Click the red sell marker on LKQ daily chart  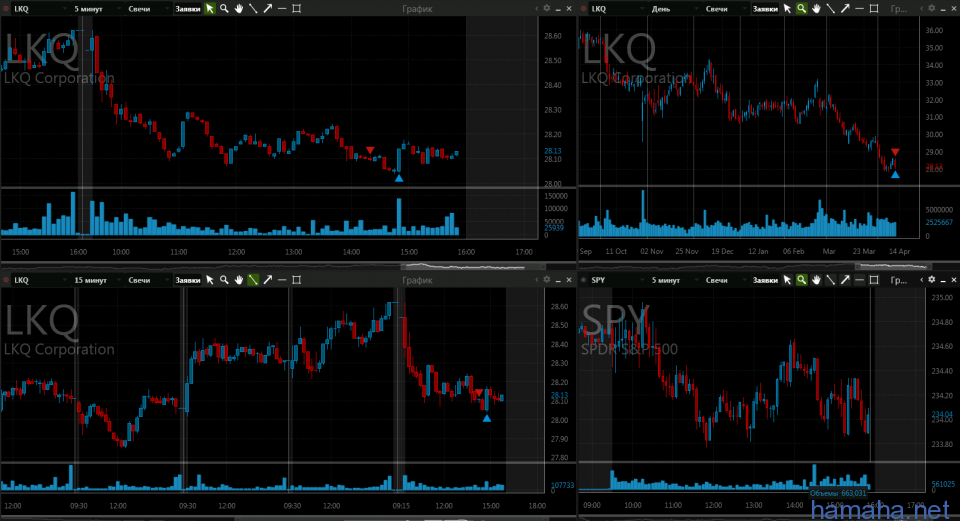[895, 152]
